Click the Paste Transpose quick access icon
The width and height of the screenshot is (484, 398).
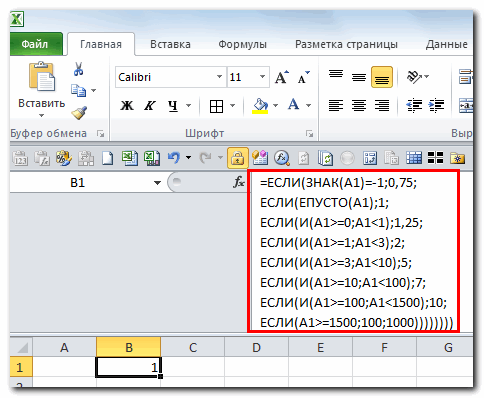coord(86,158)
